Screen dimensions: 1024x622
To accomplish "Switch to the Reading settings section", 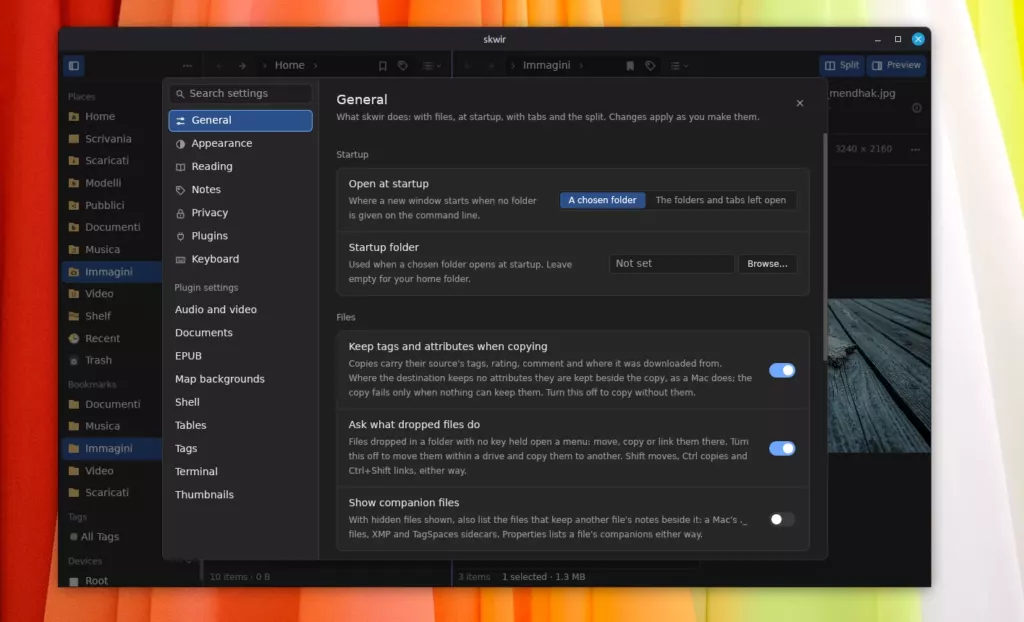I will coord(240,167).
